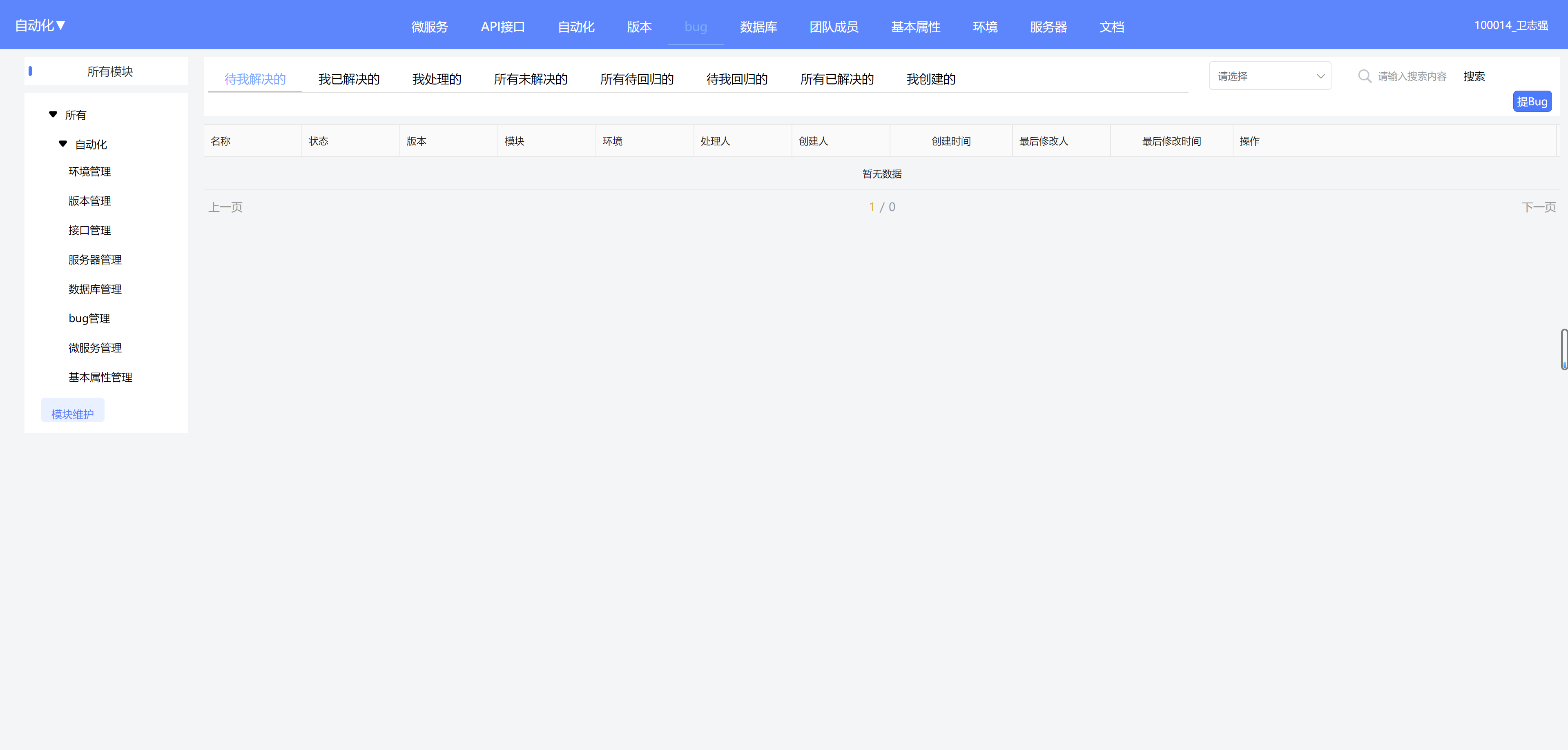Switch to the 我已解决的 tab
The width and height of the screenshot is (1568, 750).
tap(348, 79)
